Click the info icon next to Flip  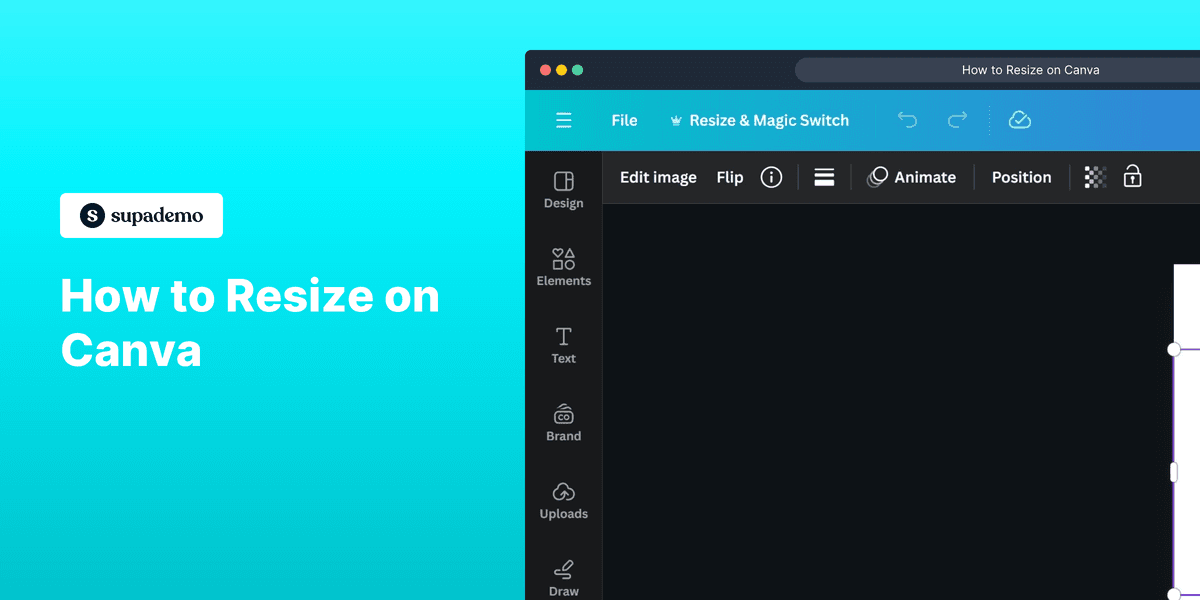[771, 177]
